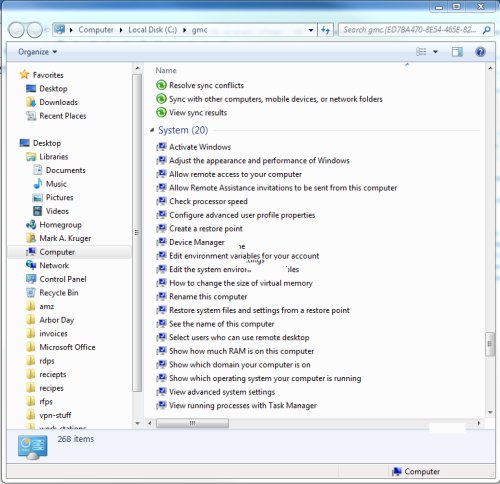500x484 pixels.
Task: Click the Documents library icon
Action: [x=37, y=170]
